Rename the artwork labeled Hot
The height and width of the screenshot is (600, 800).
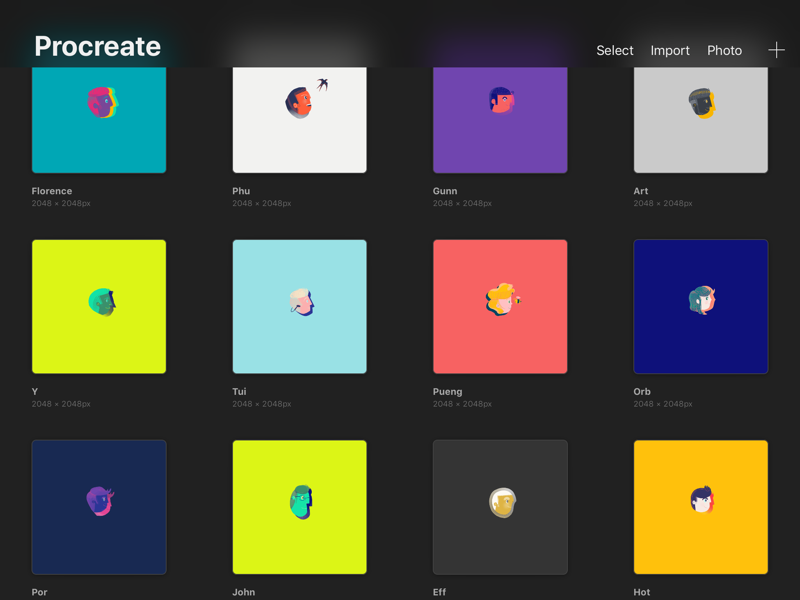tap(641, 591)
